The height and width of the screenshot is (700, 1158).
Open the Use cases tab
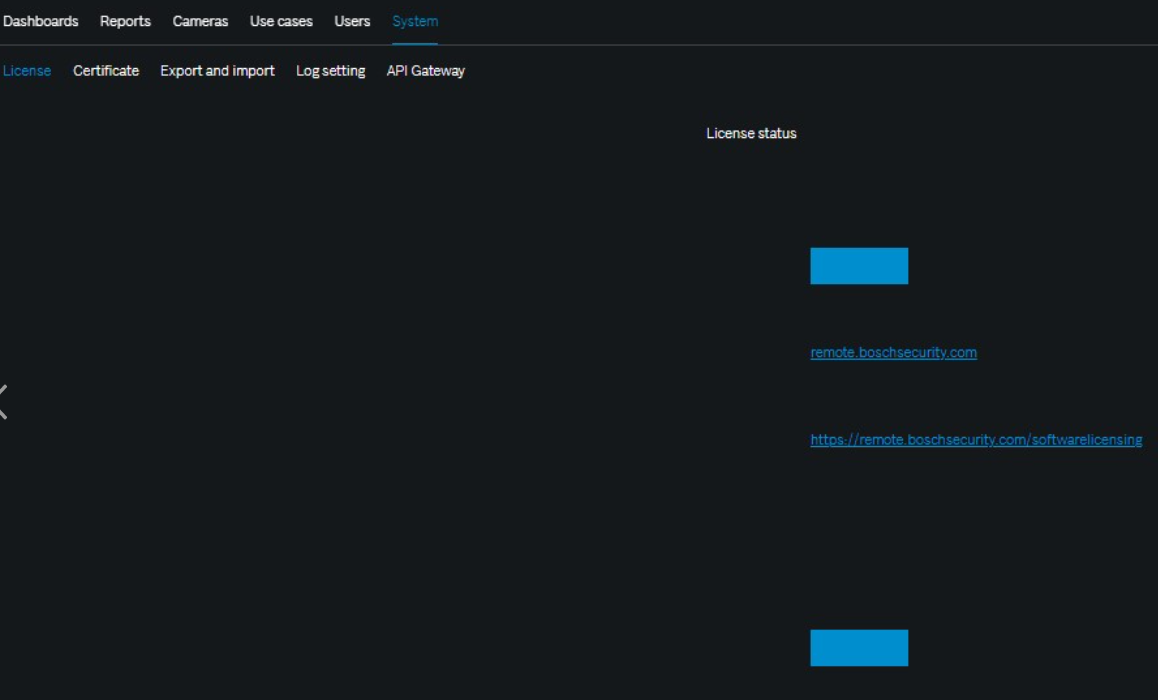coord(281,21)
